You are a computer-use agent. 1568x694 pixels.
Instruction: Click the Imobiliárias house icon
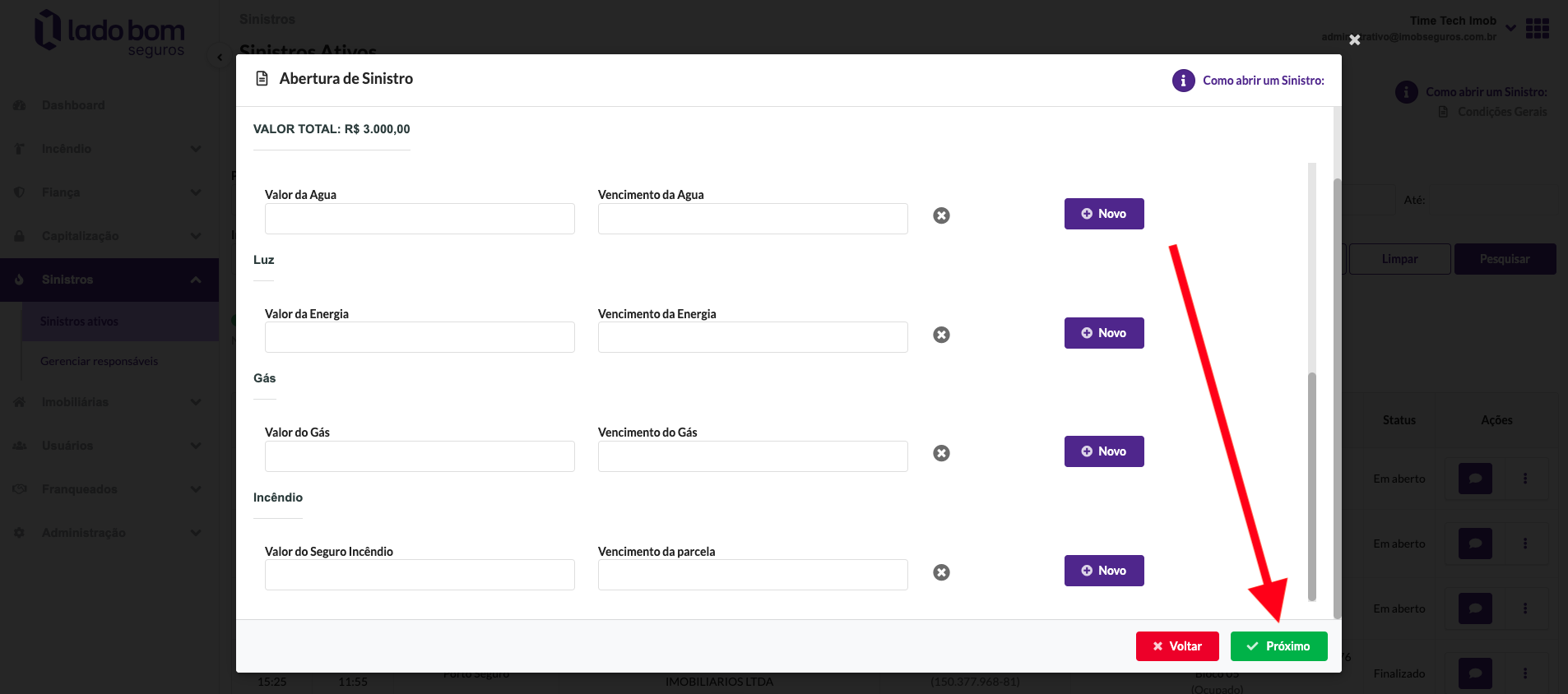20,402
